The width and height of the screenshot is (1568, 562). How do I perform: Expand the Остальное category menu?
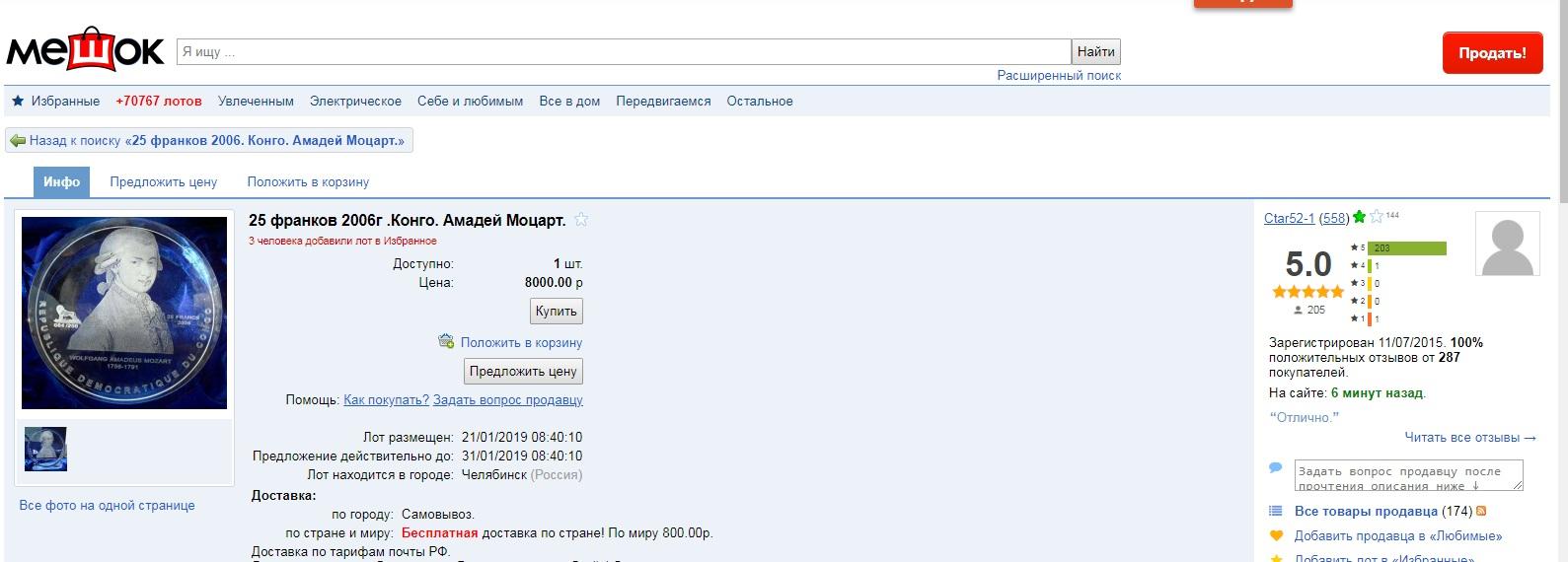[x=759, y=102]
